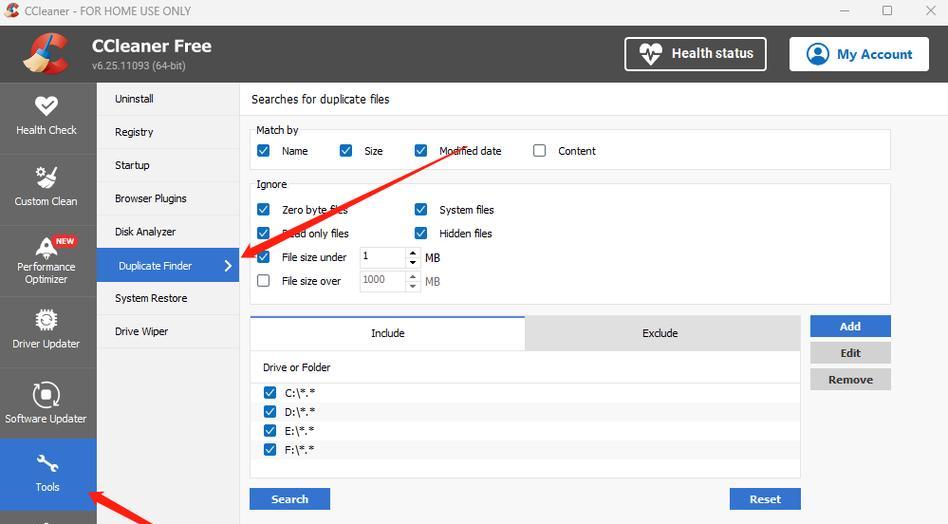Open the Driver Updater section
Viewport: 948px width, 524px height.
(x=47, y=332)
